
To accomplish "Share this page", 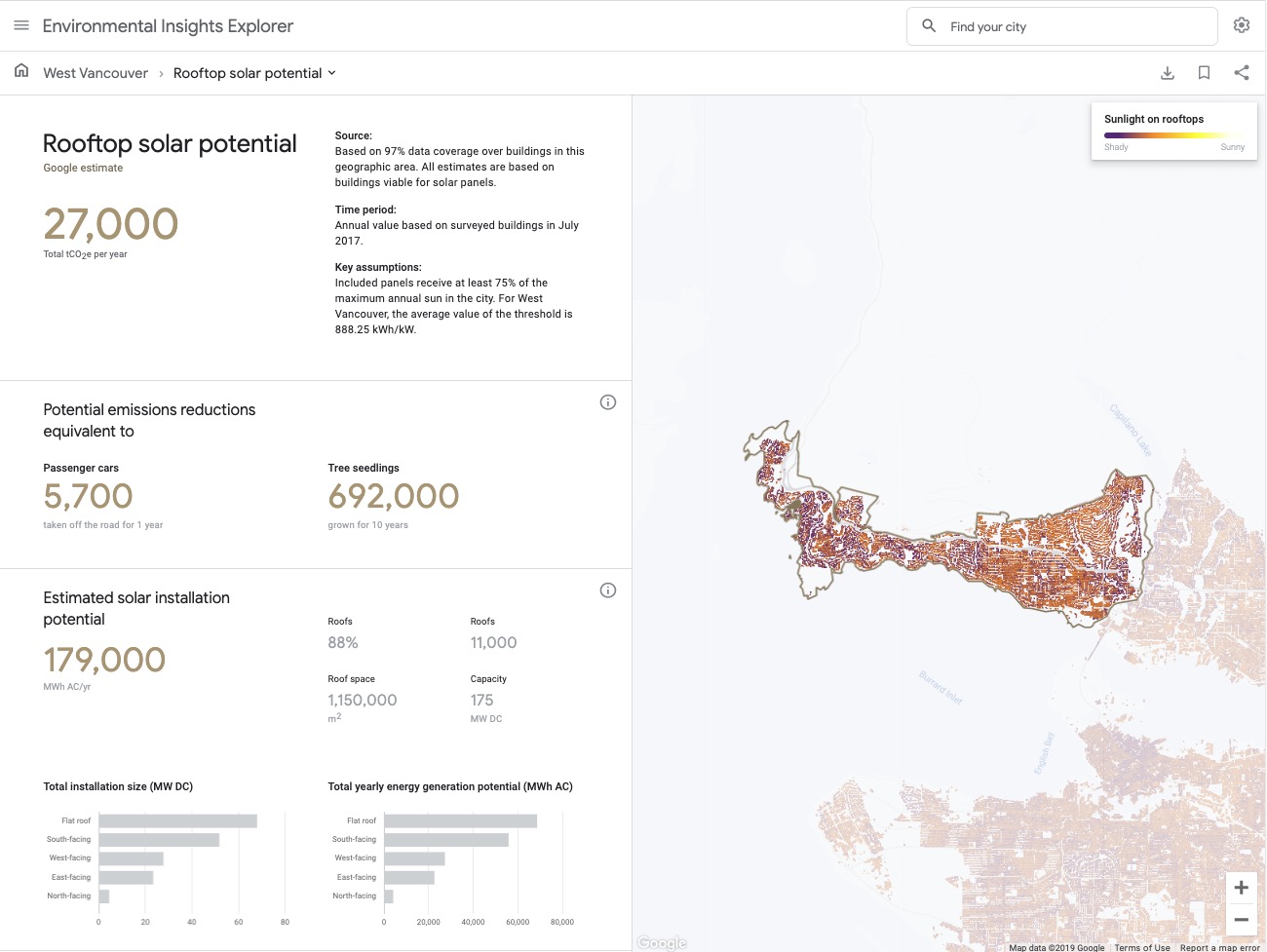I will point(1242,73).
